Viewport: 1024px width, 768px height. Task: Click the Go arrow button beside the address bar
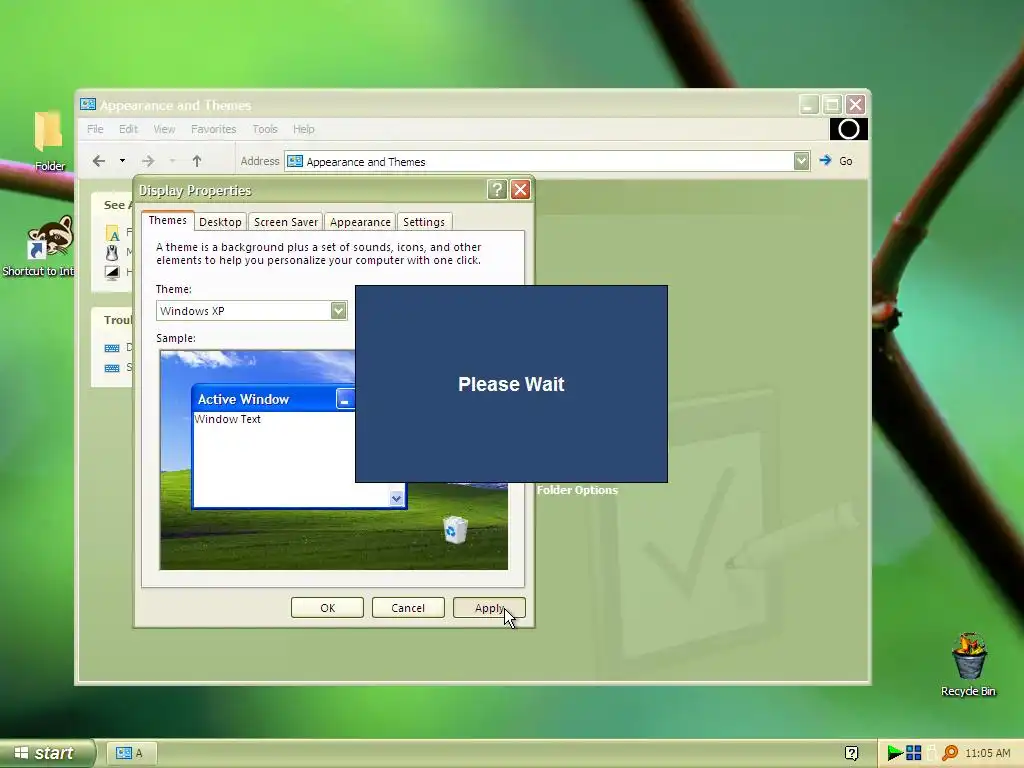coord(825,161)
